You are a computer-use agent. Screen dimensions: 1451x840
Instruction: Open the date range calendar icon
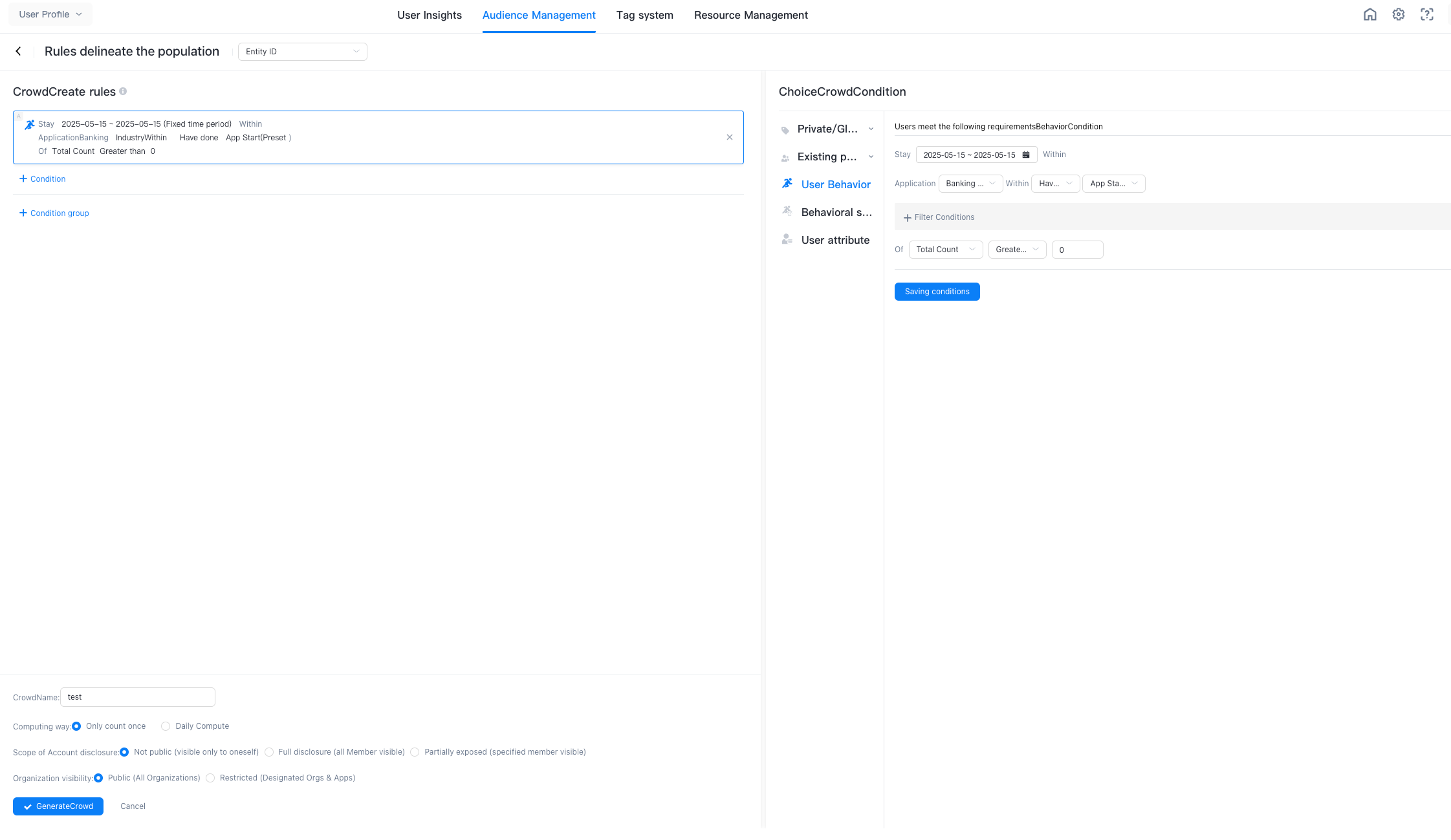1026,155
